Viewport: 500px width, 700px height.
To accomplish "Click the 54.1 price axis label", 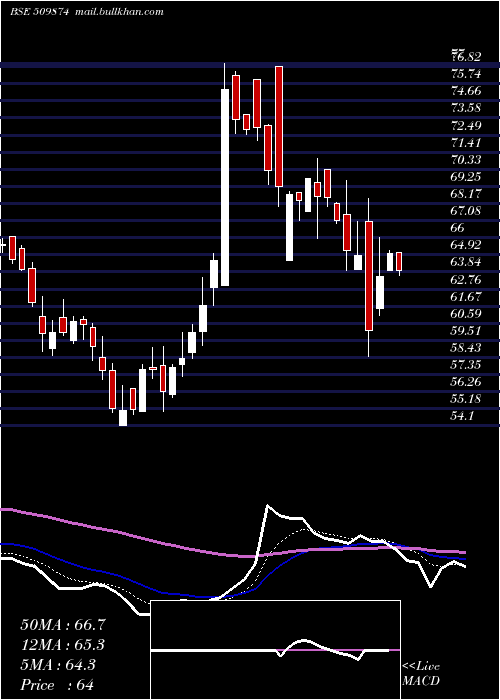I will pyautogui.click(x=462, y=416).
